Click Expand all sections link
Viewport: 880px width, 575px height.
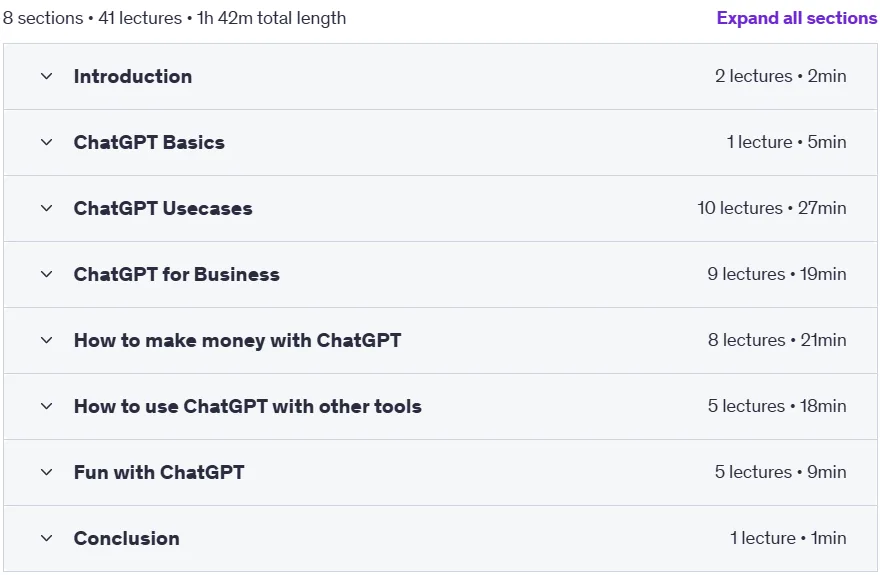click(796, 18)
